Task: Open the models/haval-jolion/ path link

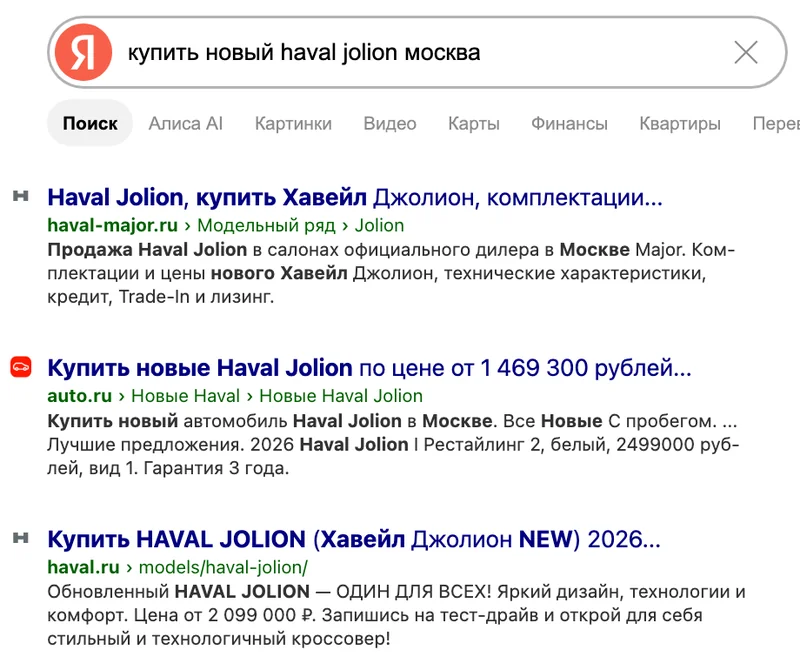Action: [x=223, y=567]
